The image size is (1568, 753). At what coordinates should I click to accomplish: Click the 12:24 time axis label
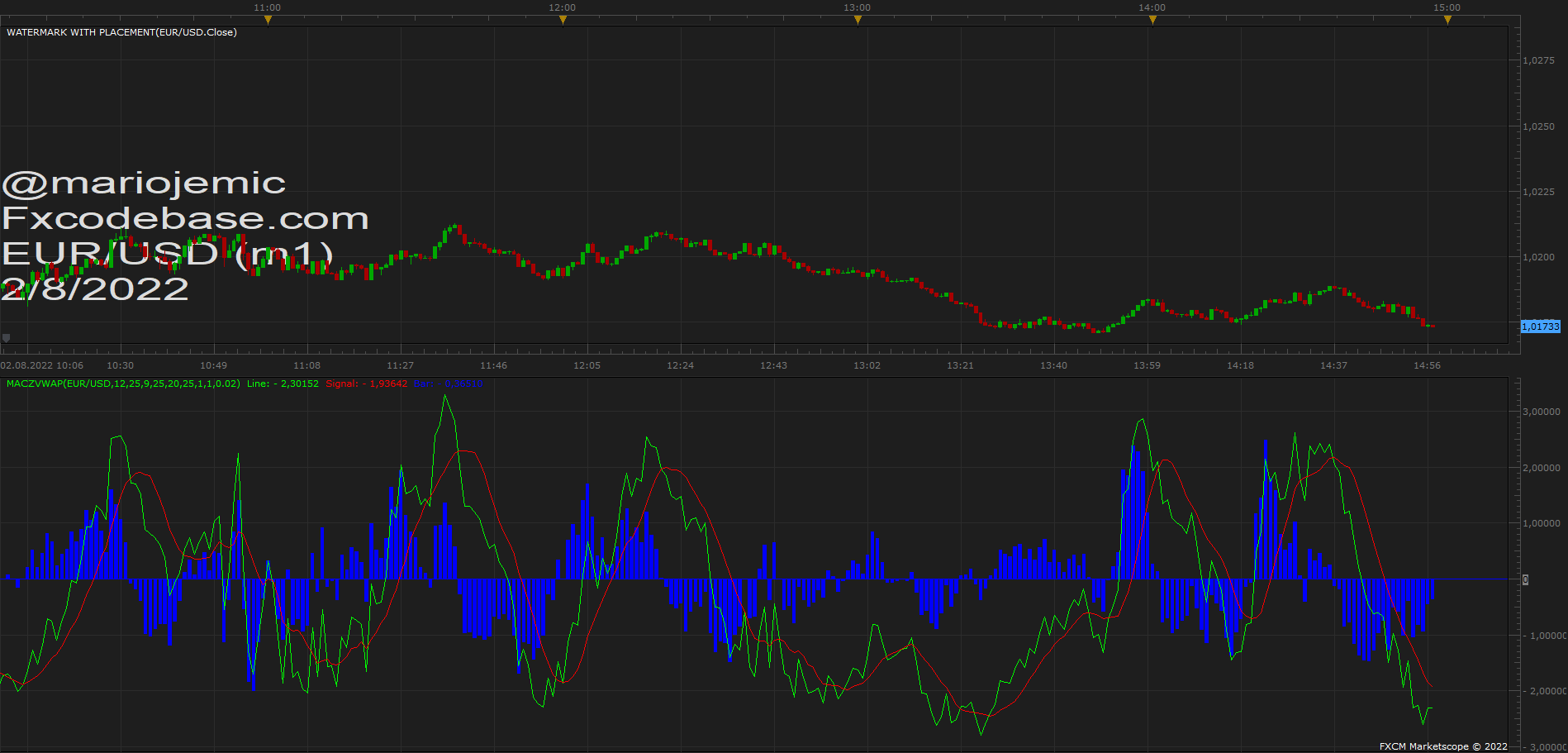(x=681, y=365)
